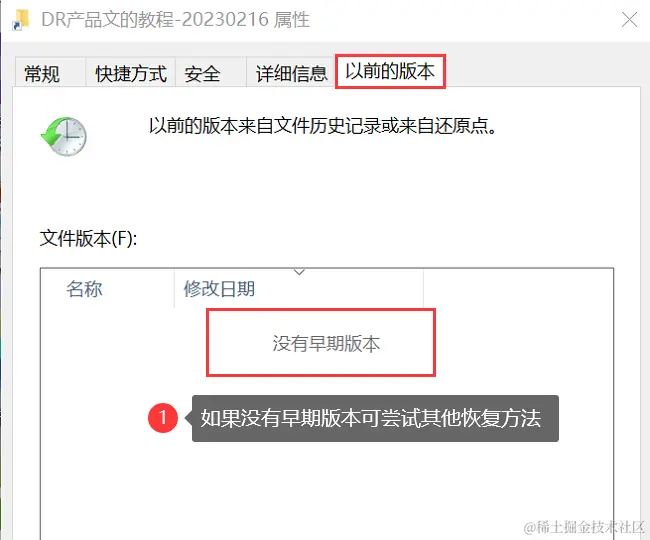Screen dimensions: 650x540
Task: Click empty header area right of 修改日期
Action: (x=518, y=288)
